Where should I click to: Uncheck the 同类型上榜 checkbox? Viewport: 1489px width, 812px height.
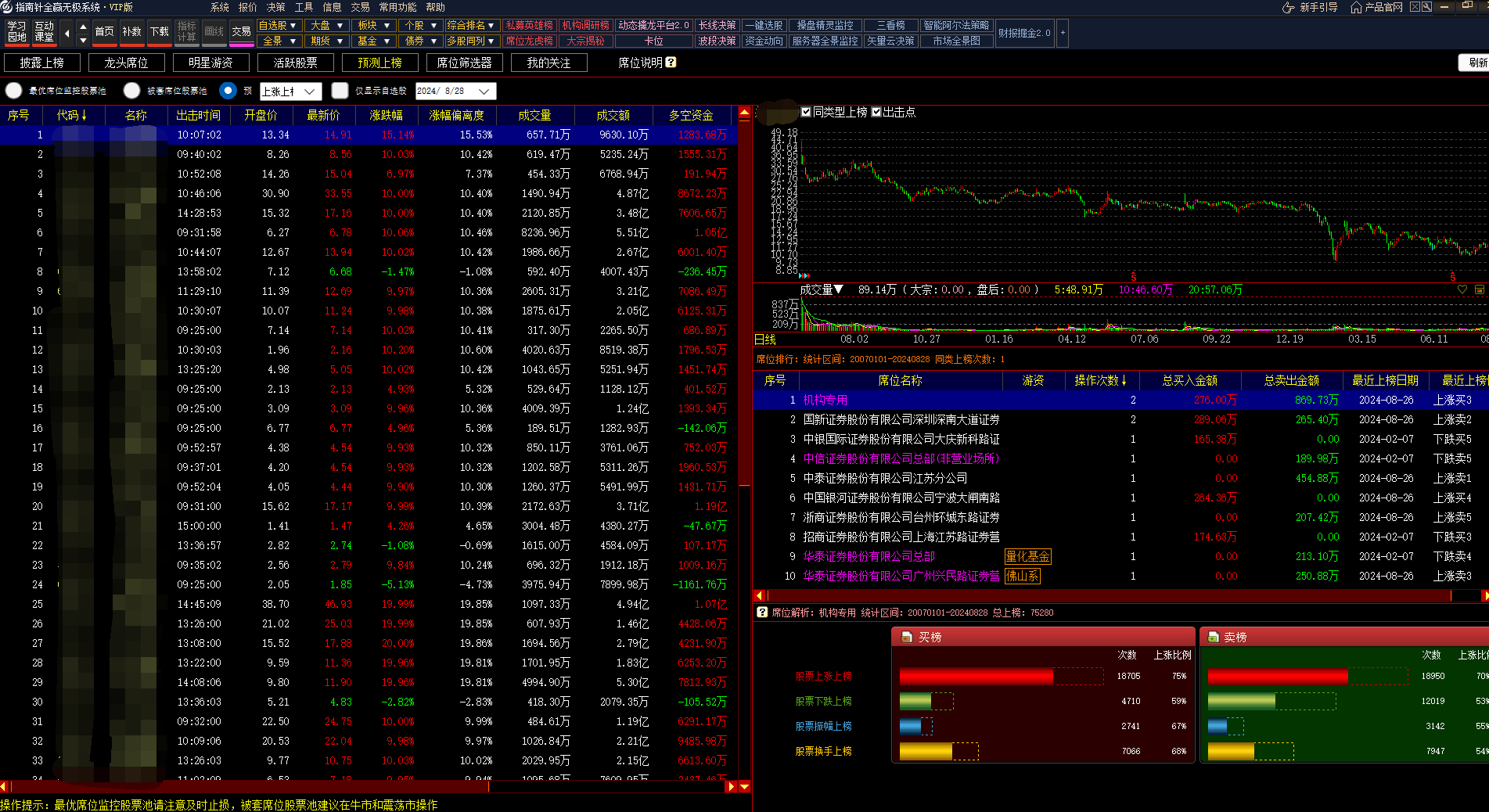[x=806, y=112]
